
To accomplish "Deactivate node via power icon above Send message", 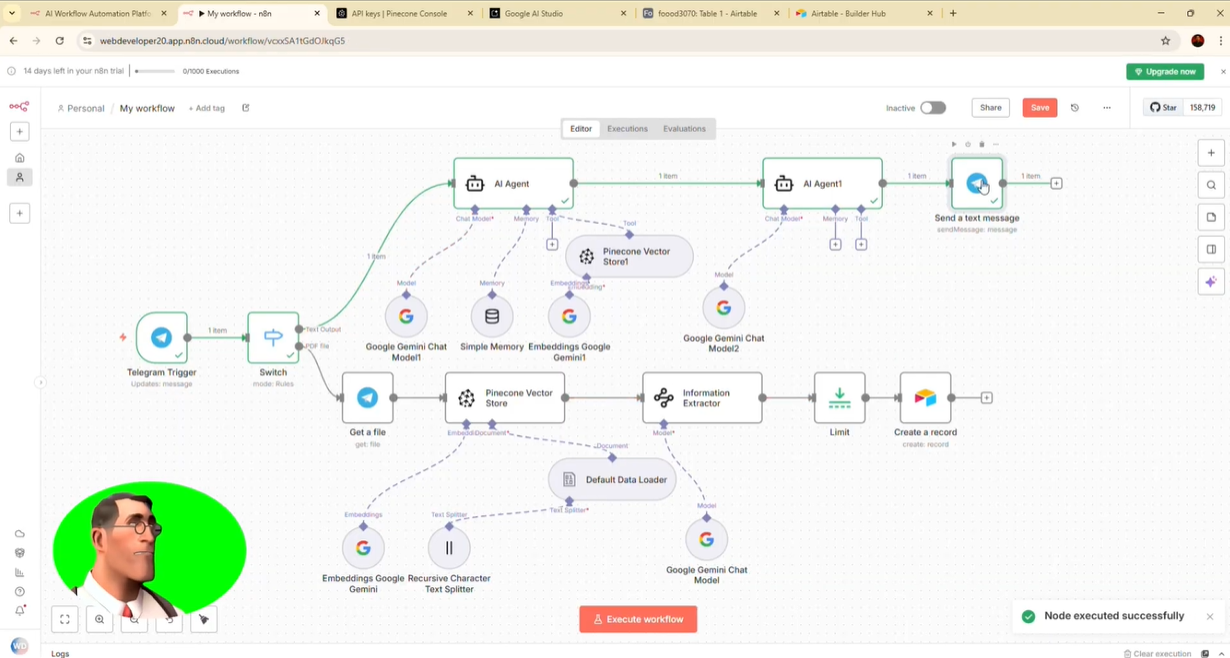I will (x=968, y=145).
